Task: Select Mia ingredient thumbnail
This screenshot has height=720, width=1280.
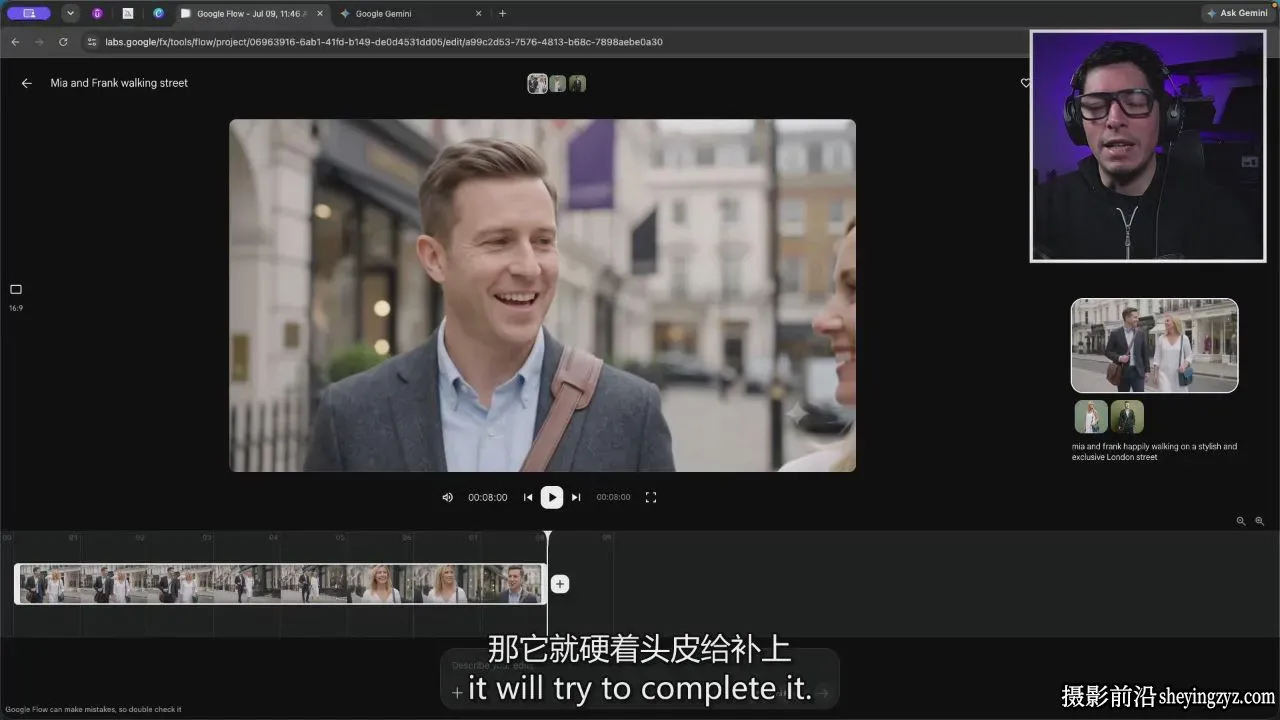Action: pyautogui.click(x=1091, y=417)
